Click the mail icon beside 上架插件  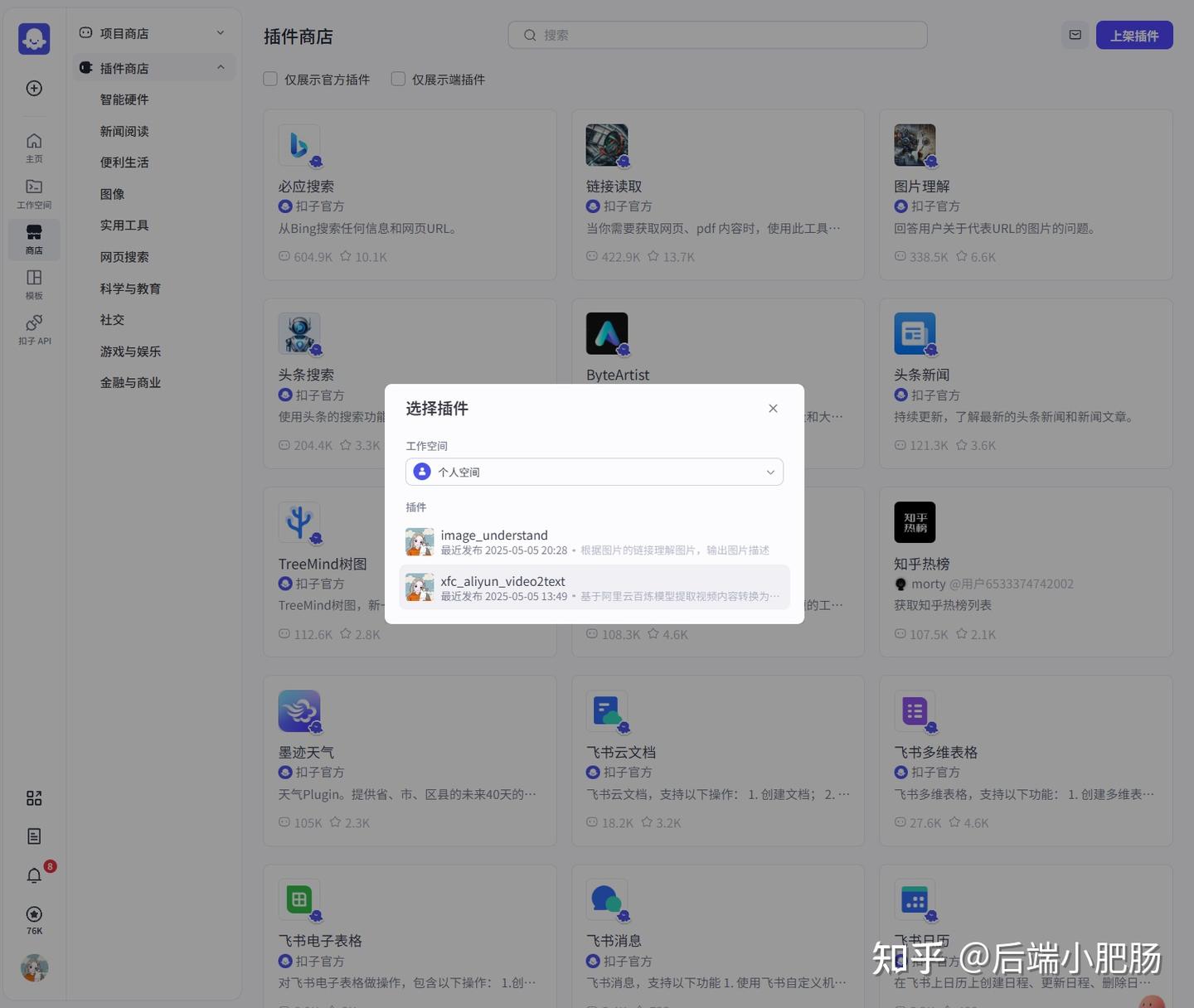1075,35
